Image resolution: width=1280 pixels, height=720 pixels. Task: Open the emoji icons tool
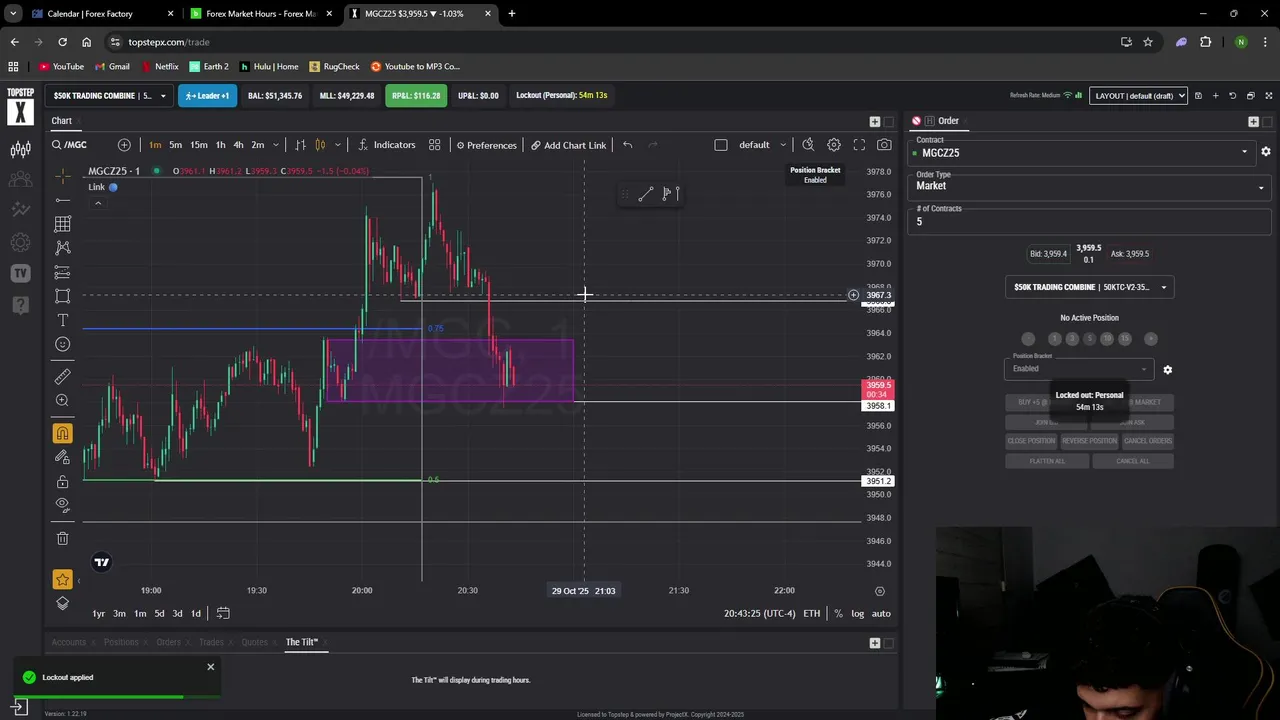pos(62,344)
